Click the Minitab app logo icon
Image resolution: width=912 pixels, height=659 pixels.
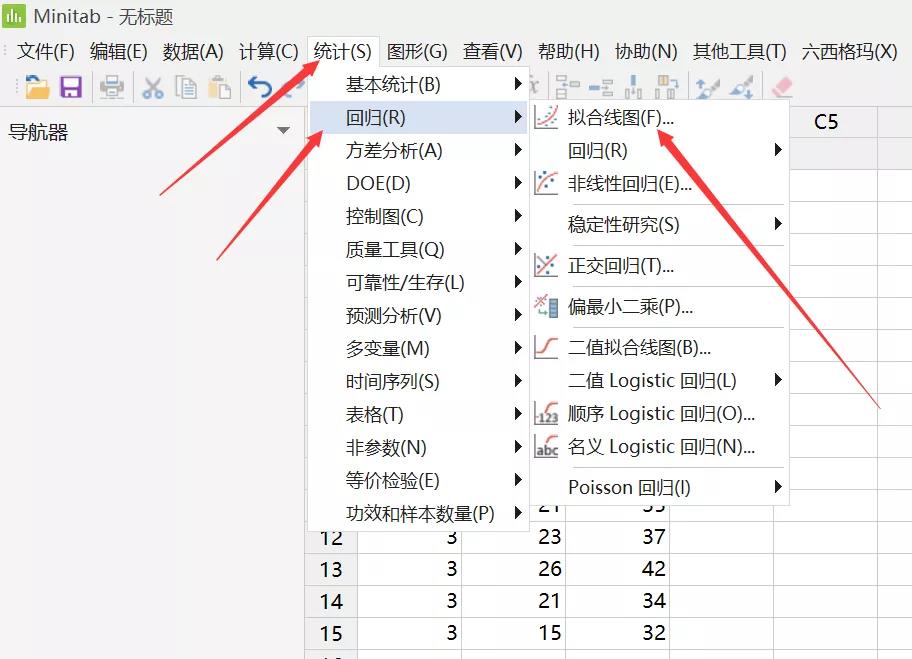pos(14,16)
